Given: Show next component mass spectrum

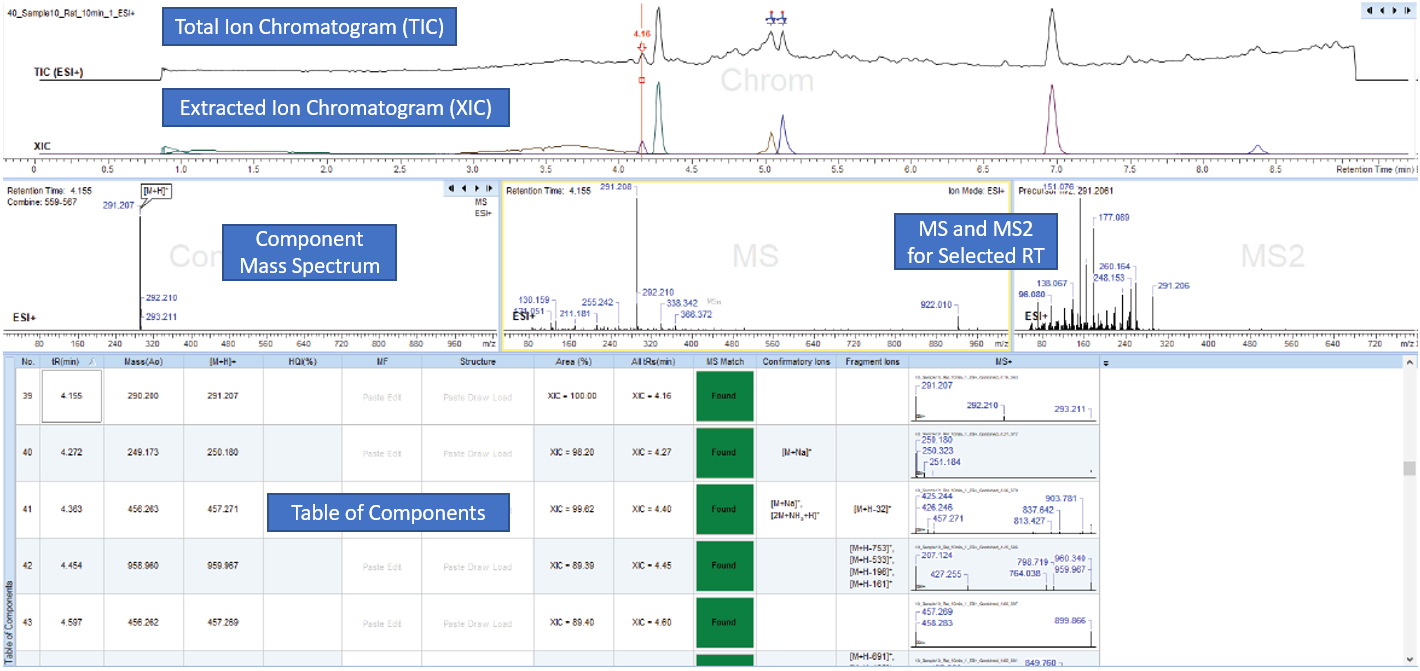Looking at the screenshot, I should tap(477, 188).
